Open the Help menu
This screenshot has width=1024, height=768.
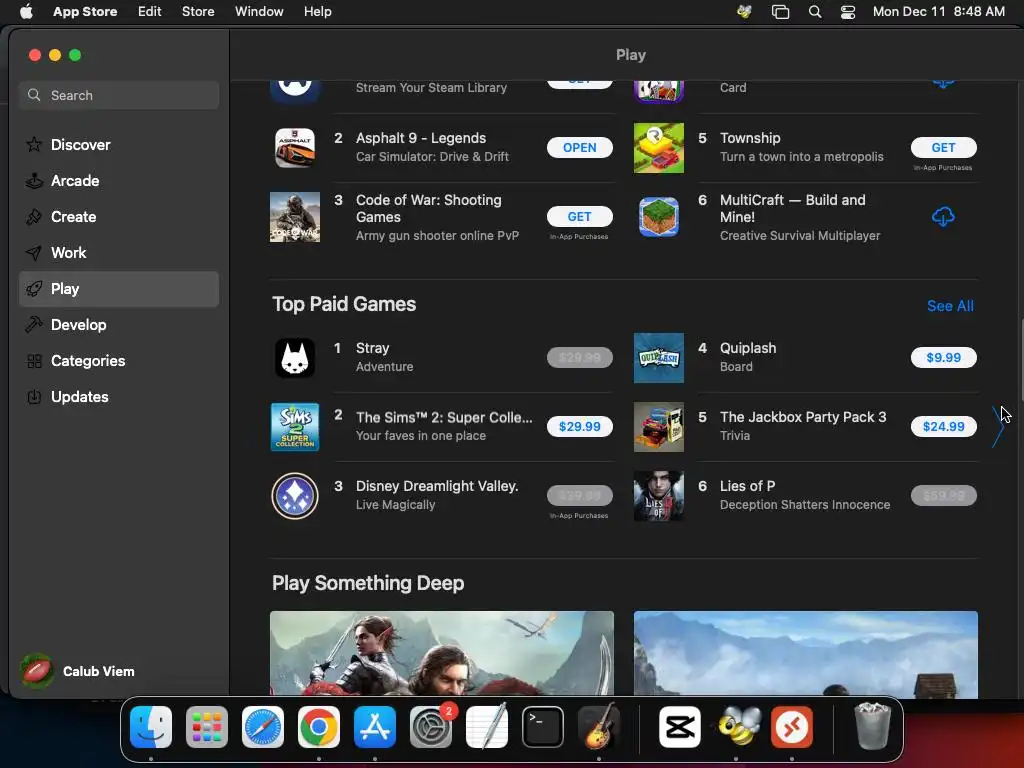click(x=317, y=12)
